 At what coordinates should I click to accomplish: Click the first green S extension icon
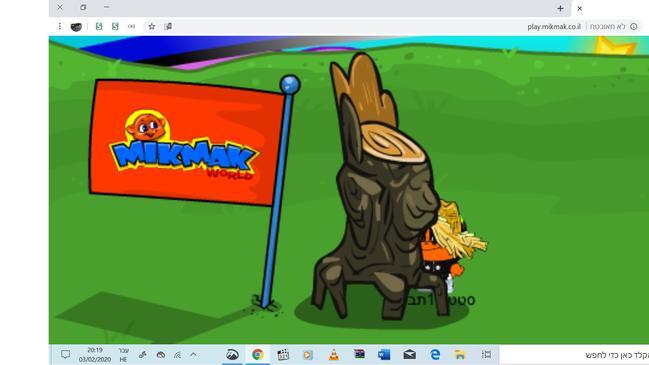point(99,26)
